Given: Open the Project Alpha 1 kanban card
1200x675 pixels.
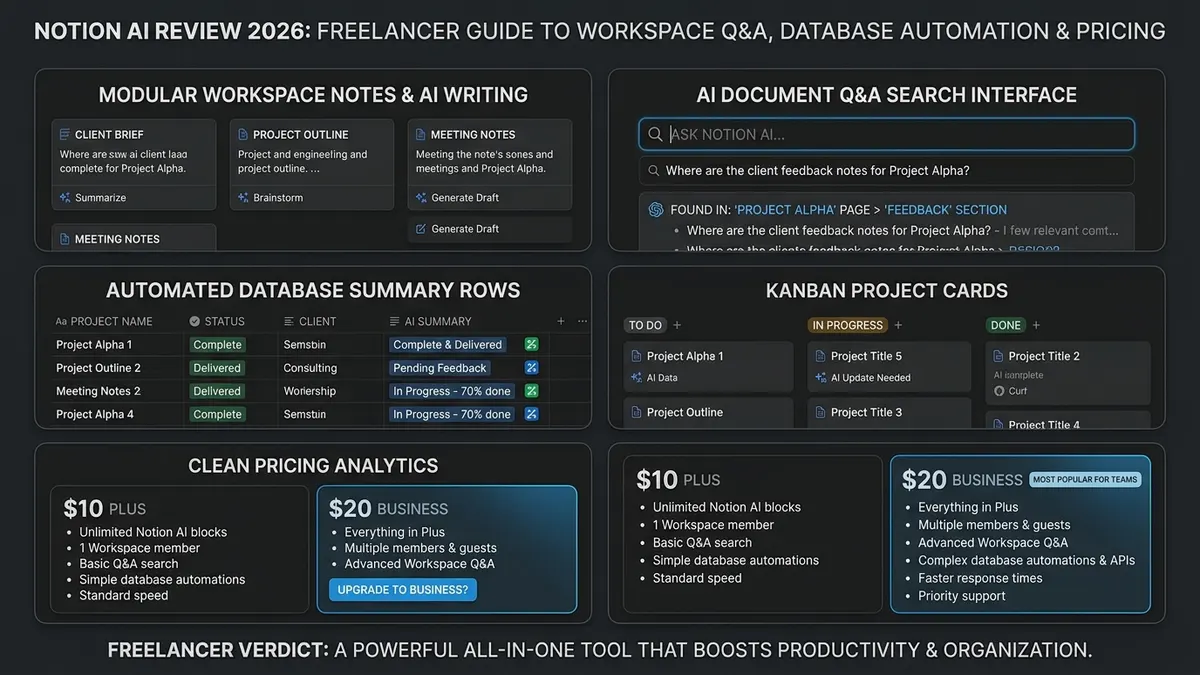Looking at the screenshot, I should [708, 366].
